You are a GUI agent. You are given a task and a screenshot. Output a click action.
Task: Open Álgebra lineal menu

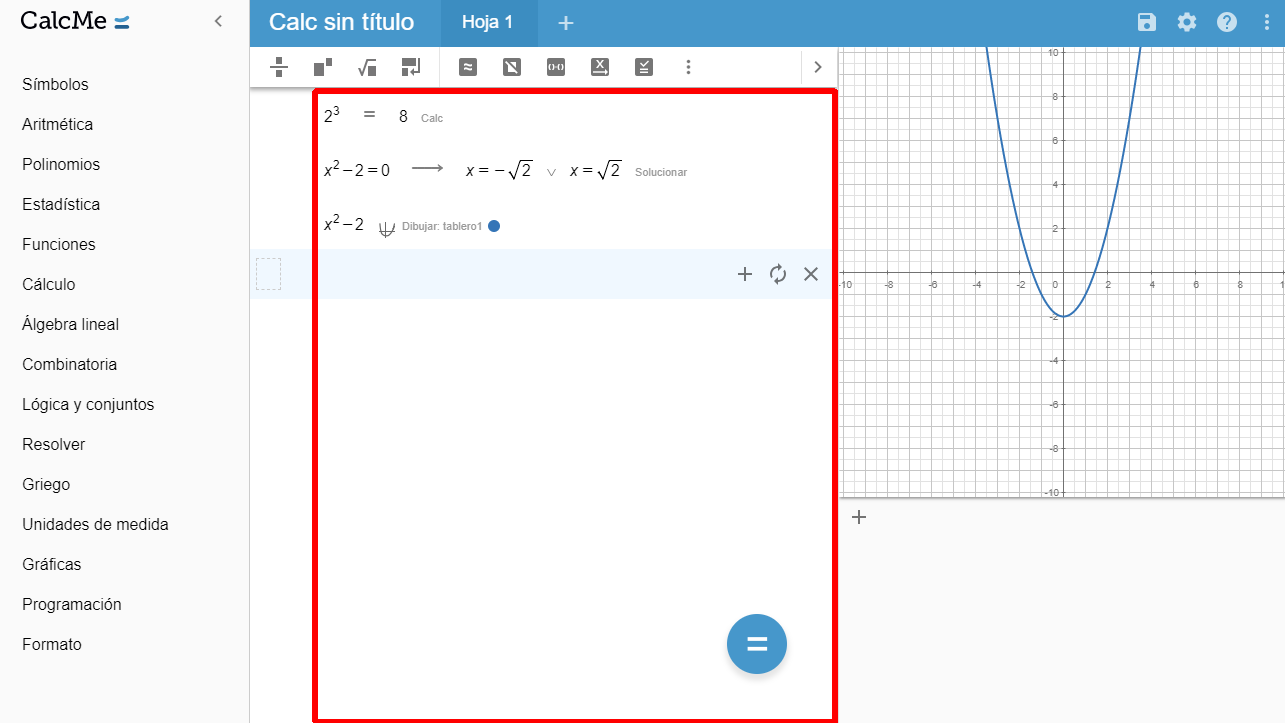point(70,324)
